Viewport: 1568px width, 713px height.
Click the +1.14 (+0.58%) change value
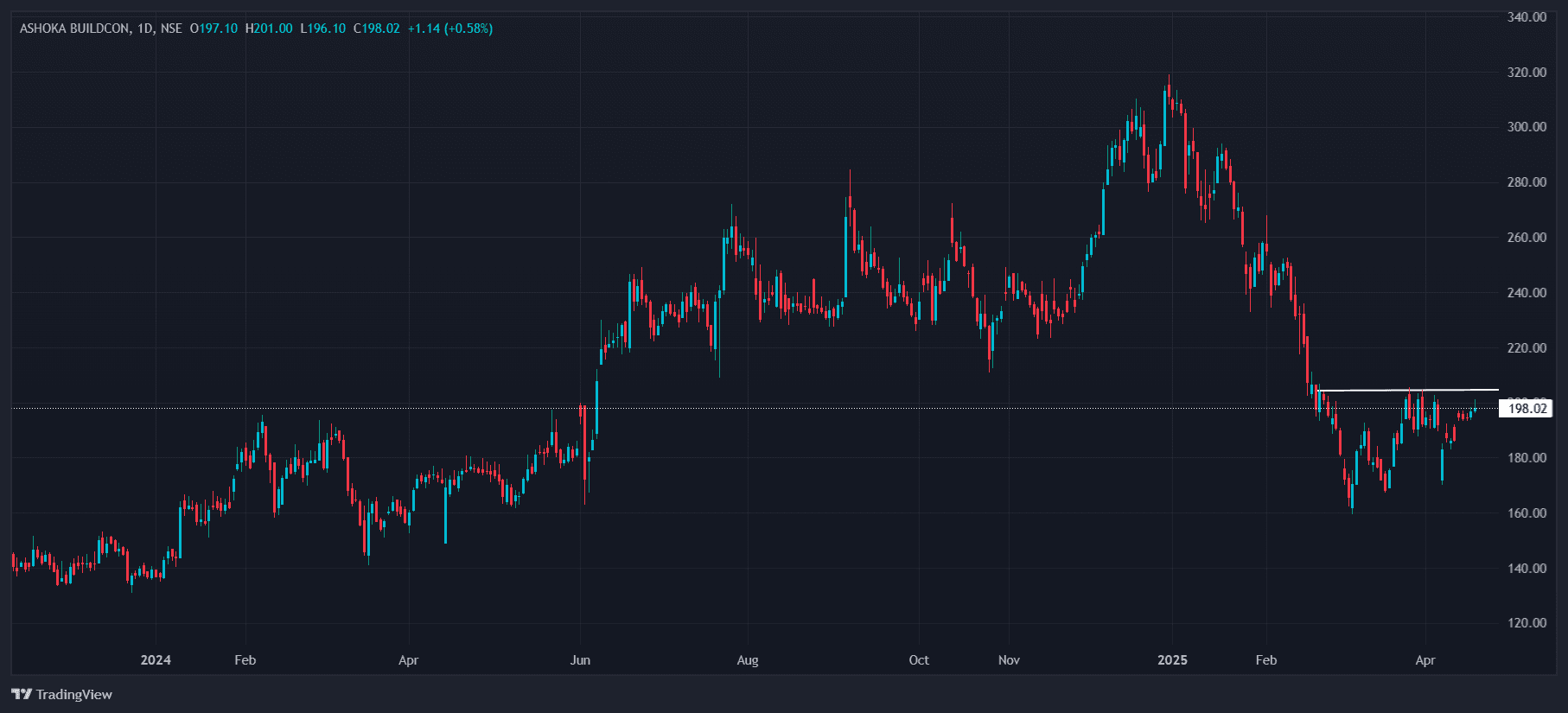click(x=450, y=29)
